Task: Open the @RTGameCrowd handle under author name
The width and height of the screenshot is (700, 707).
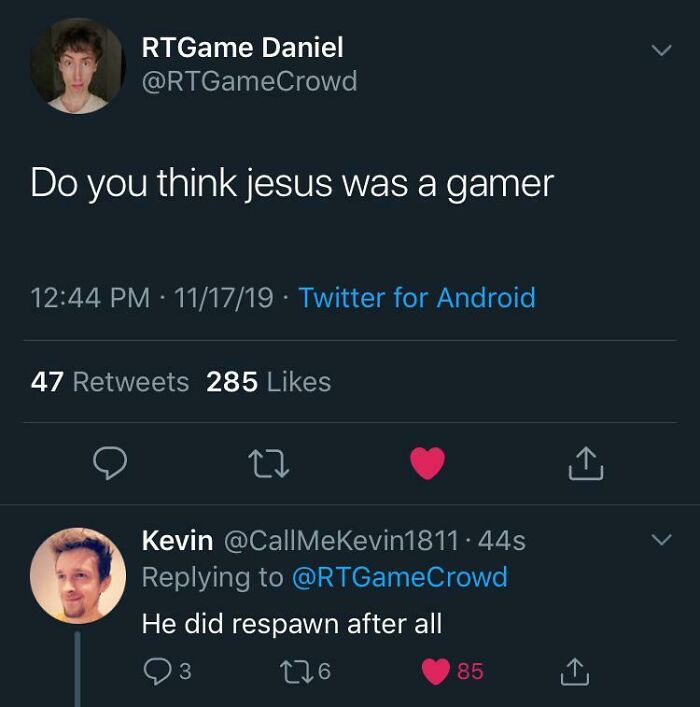Action: click(249, 81)
